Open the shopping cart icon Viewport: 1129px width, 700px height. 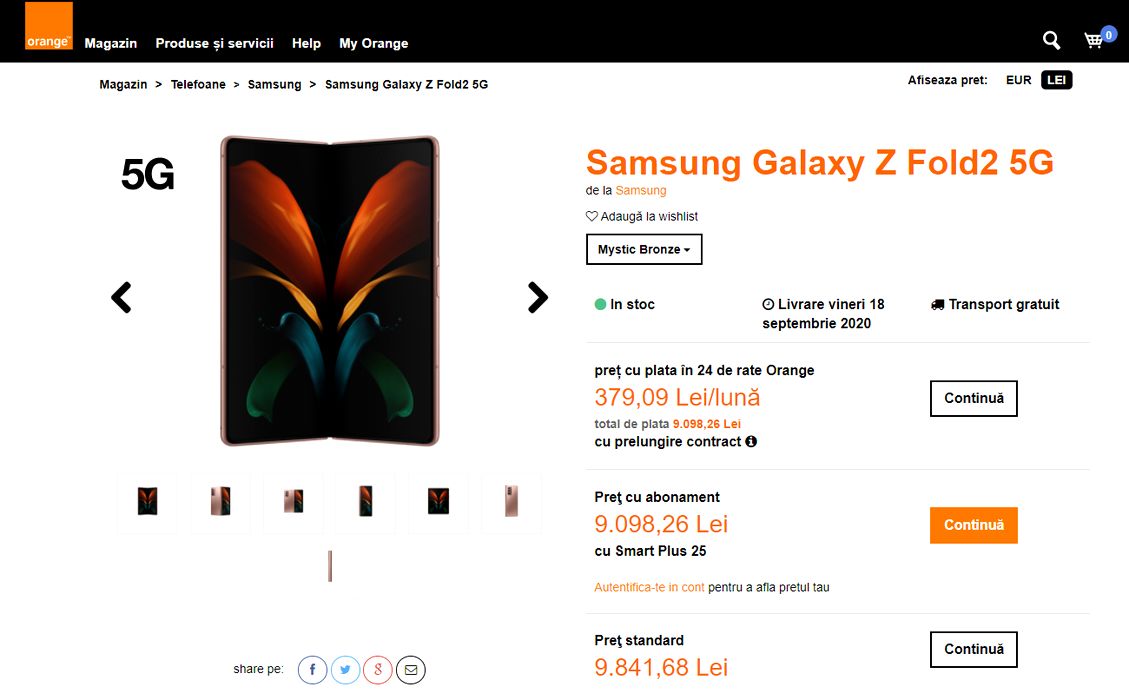pyautogui.click(x=1095, y=40)
